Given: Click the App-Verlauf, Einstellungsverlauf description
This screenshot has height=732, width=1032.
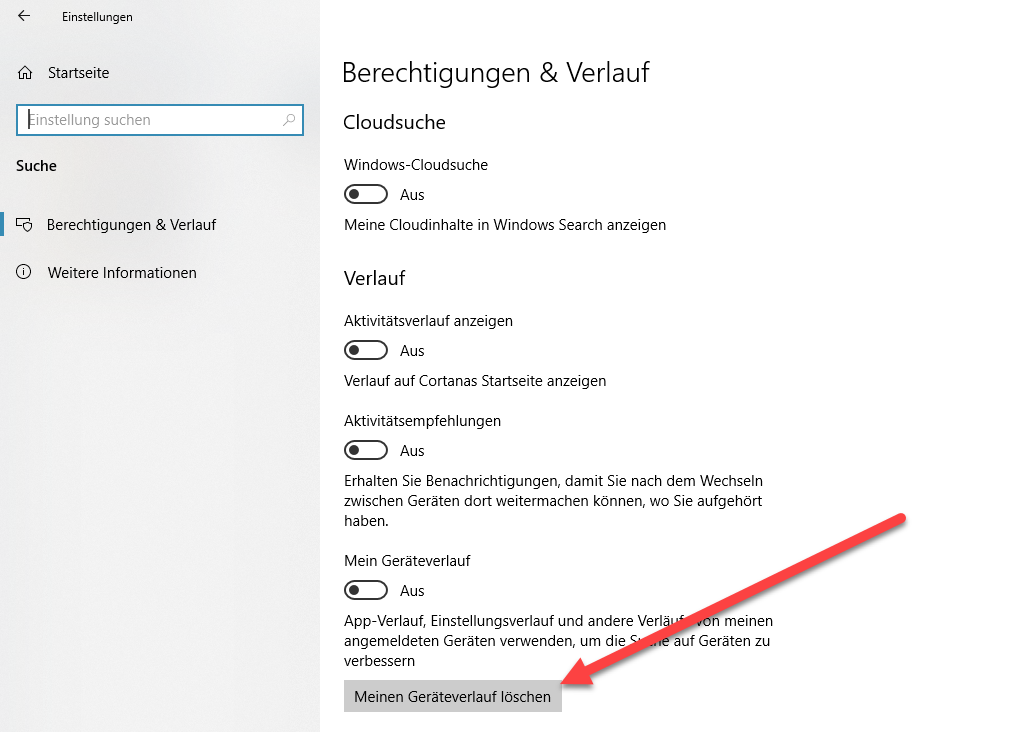Looking at the screenshot, I should [x=558, y=641].
